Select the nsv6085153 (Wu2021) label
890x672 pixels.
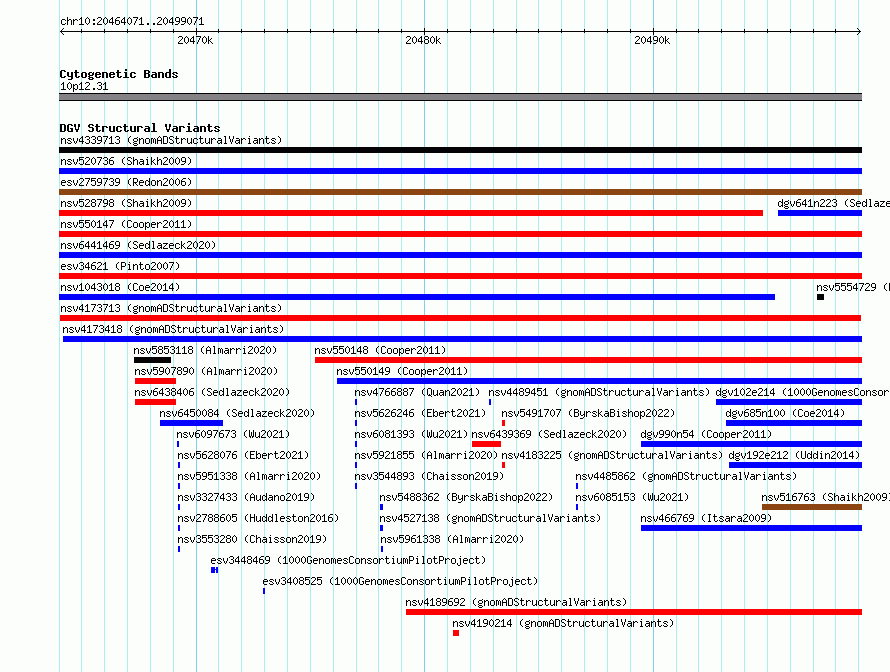pos(632,497)
